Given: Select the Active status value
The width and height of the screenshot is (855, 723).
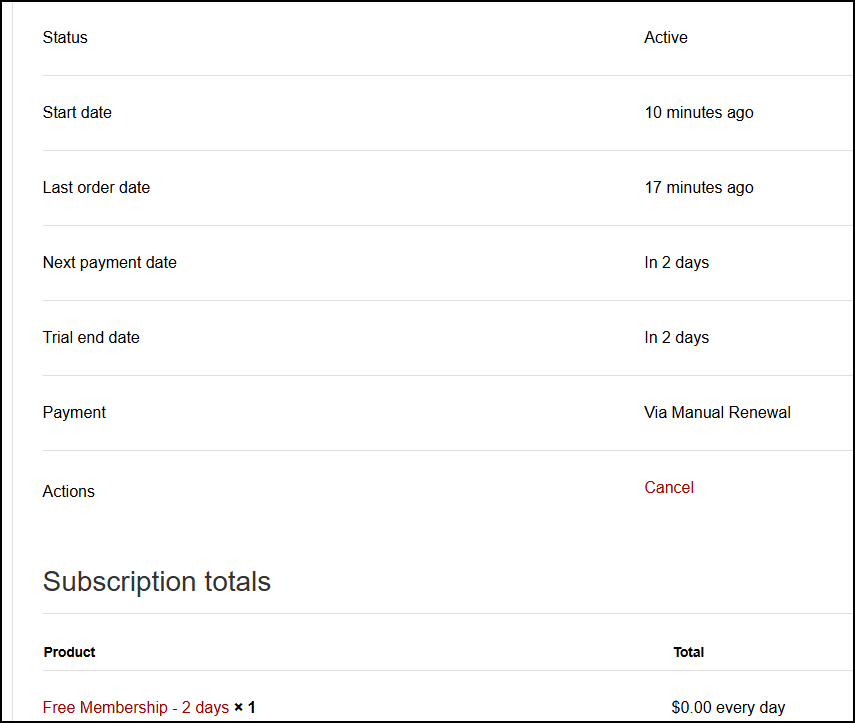Looking at the screenshot, I should pyautogui.click(x=665, y=38).
